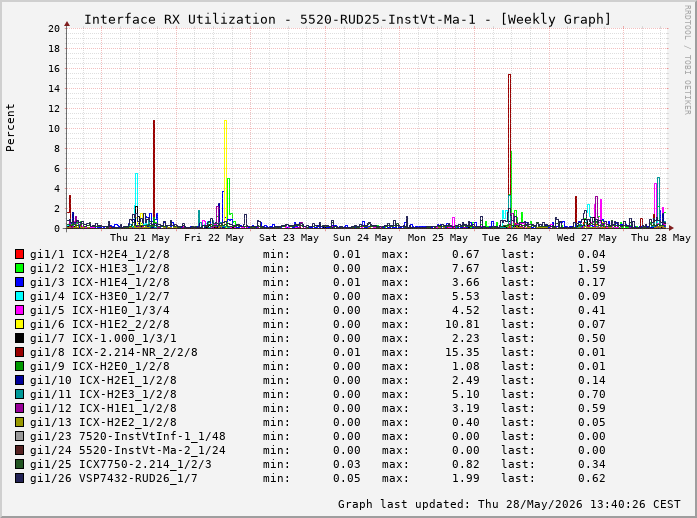The height and width of the screenshot is (518, 697).
Task: Click the y-axis tick label 10
Action: click(x=54, y=128)
